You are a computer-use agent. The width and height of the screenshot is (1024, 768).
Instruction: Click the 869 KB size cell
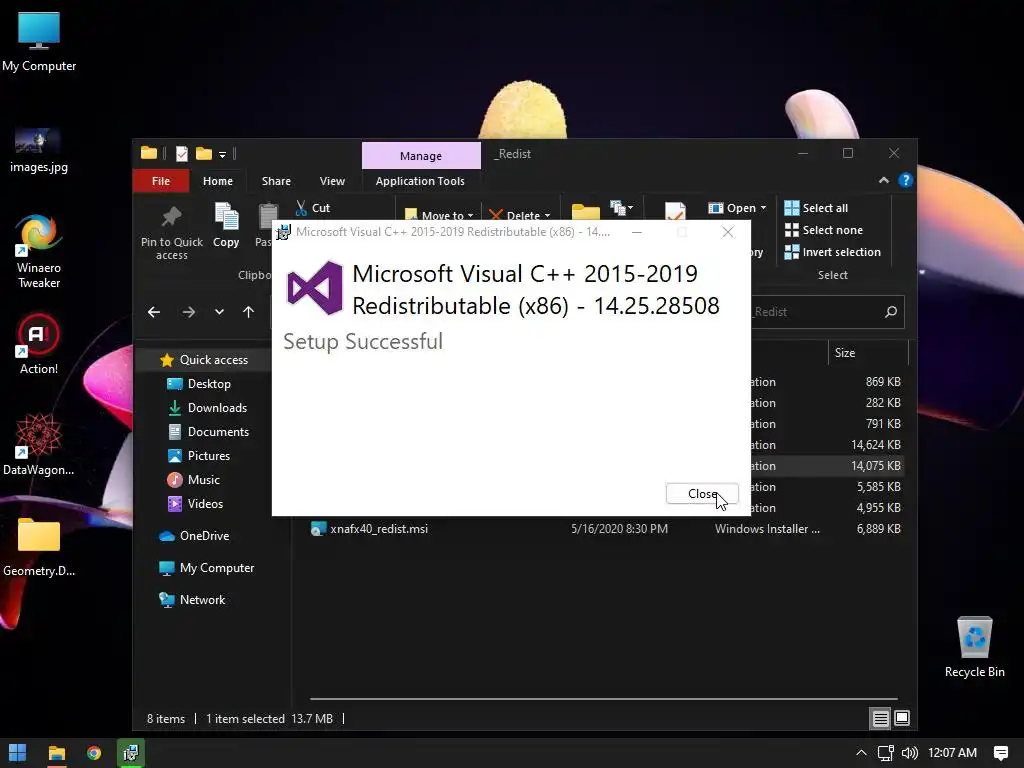[x=883, y=381]
